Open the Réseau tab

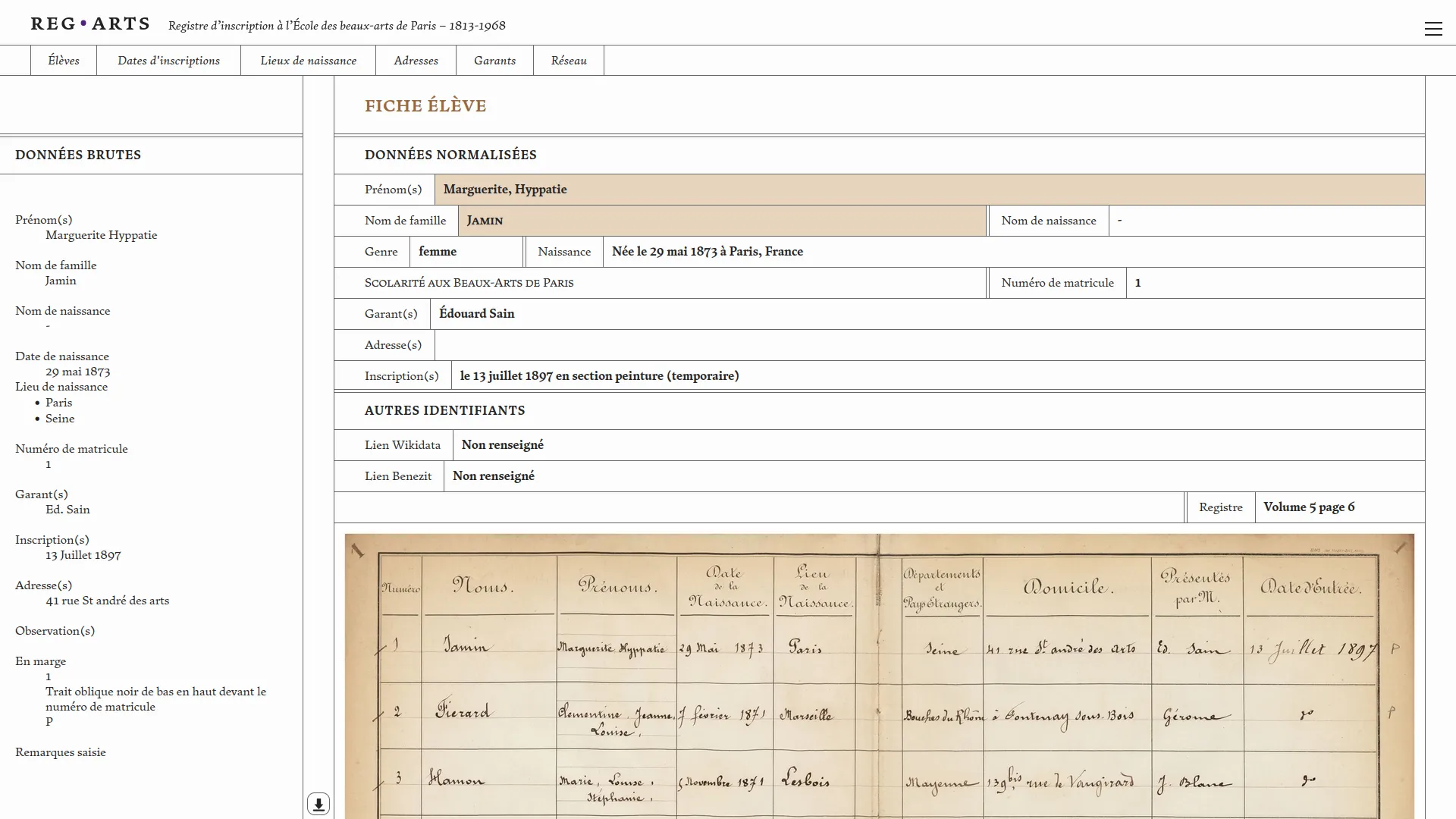pyautogui.click(x=569, y=61)
